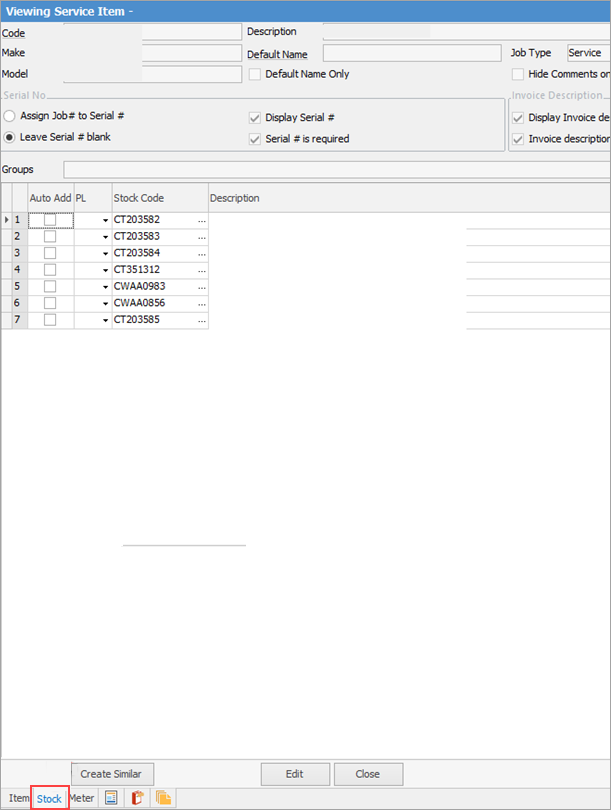Screen dimensions: 611x810
Task: Click the Description column header in grid
Action: pyautogui.click(x=409, y=198)
